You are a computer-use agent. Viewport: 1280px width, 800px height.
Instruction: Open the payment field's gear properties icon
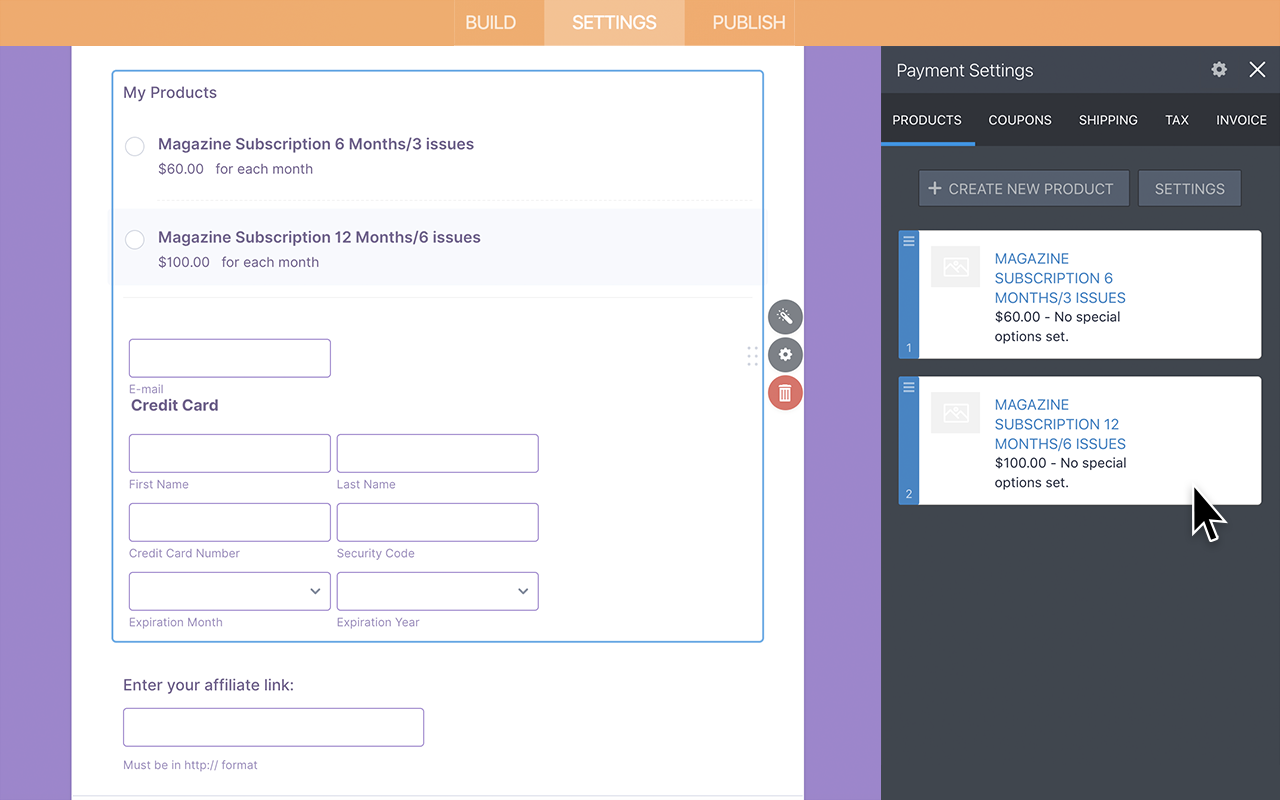coord(785,355)
